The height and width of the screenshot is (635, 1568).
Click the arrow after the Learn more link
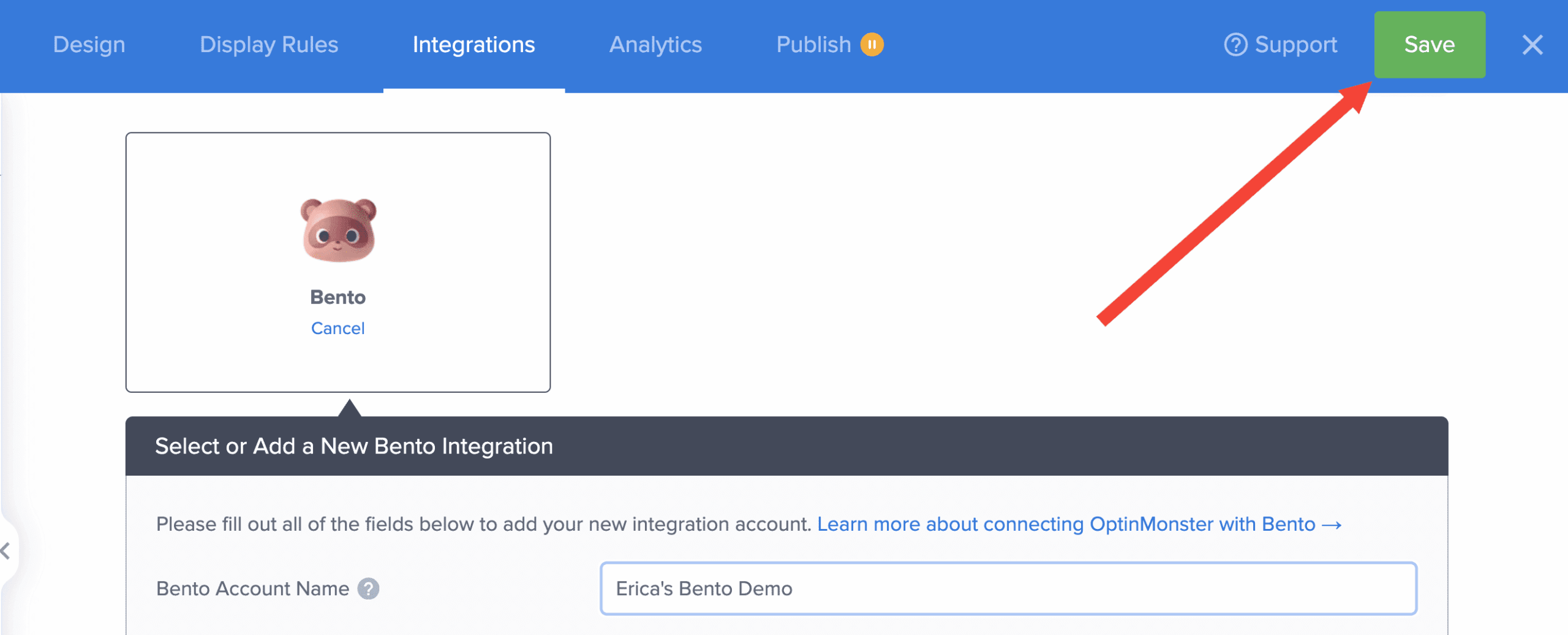point(1332,525)
